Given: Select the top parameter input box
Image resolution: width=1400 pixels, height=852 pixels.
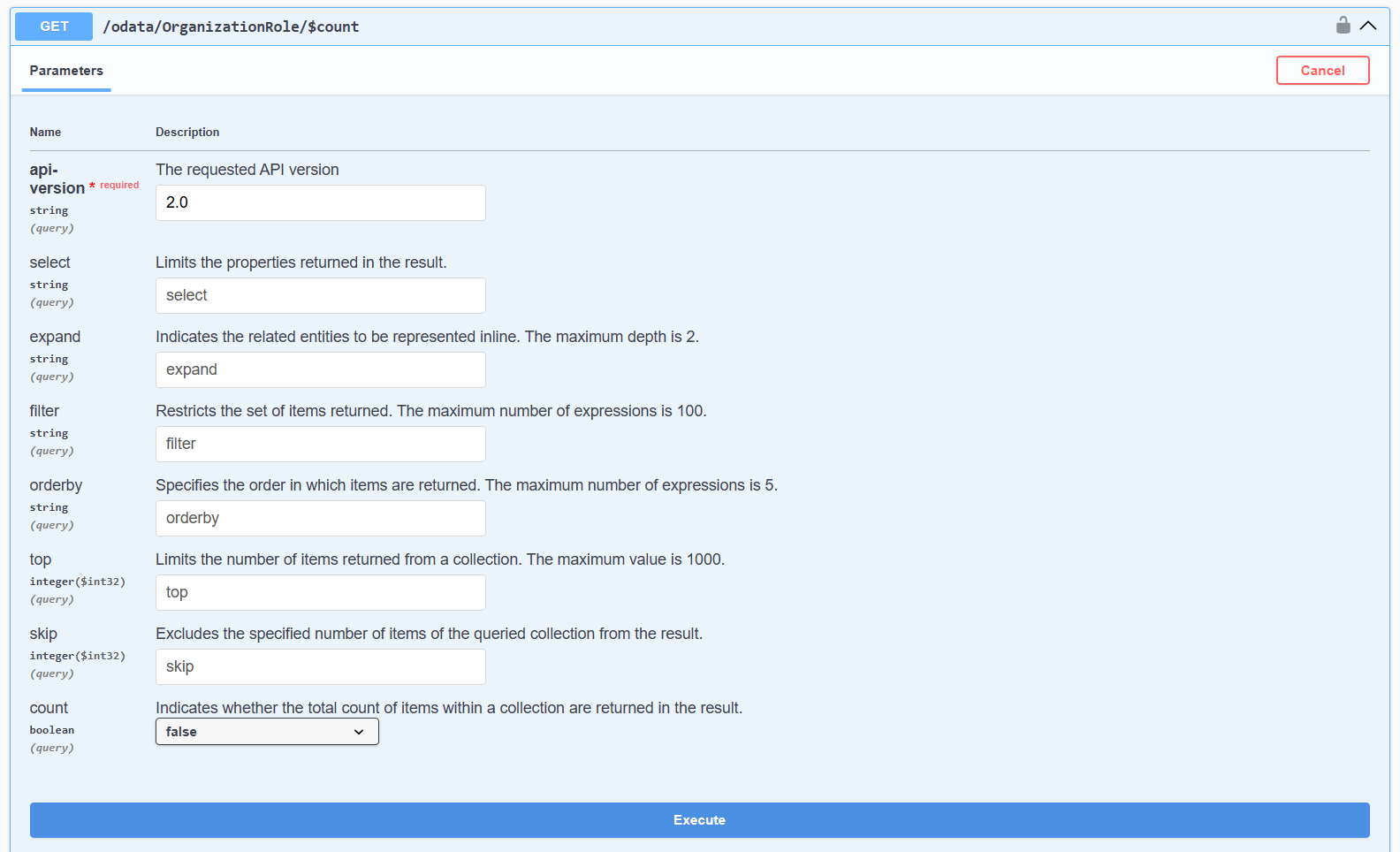Looking at the screenshot, I should tap(320, 592).
